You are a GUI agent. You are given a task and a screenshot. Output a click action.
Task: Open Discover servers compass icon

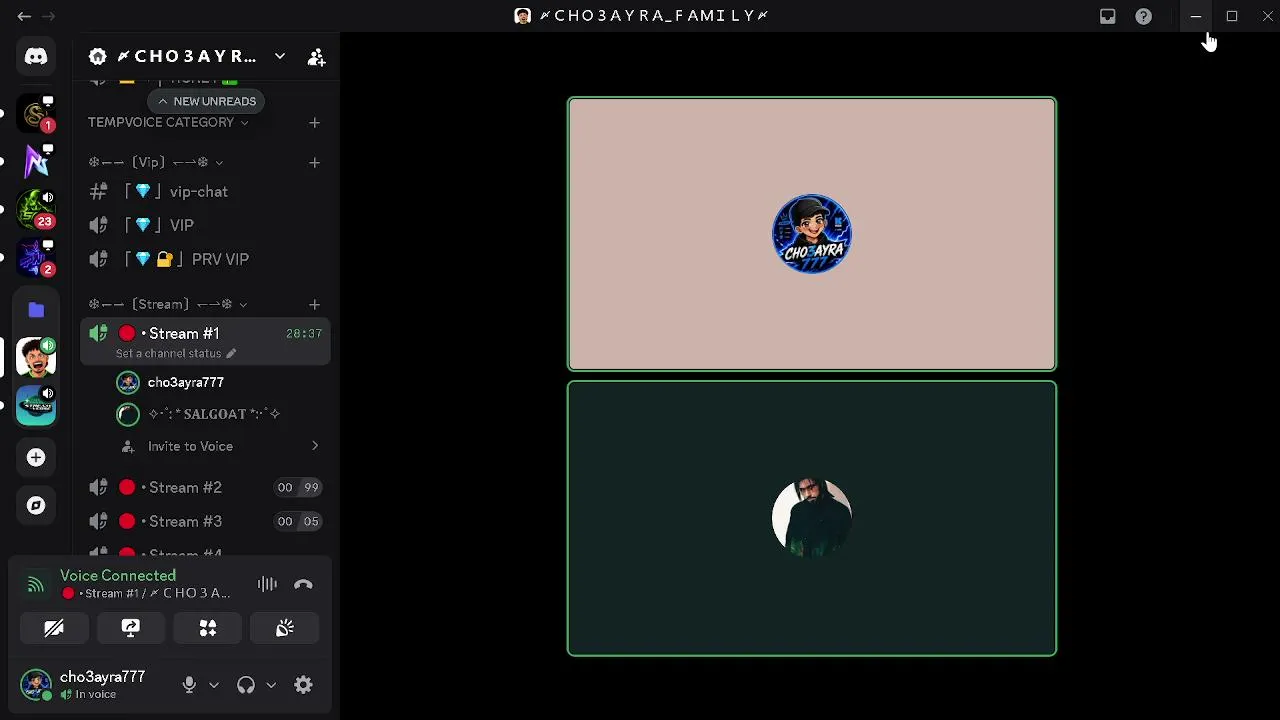tap(36, 505)
